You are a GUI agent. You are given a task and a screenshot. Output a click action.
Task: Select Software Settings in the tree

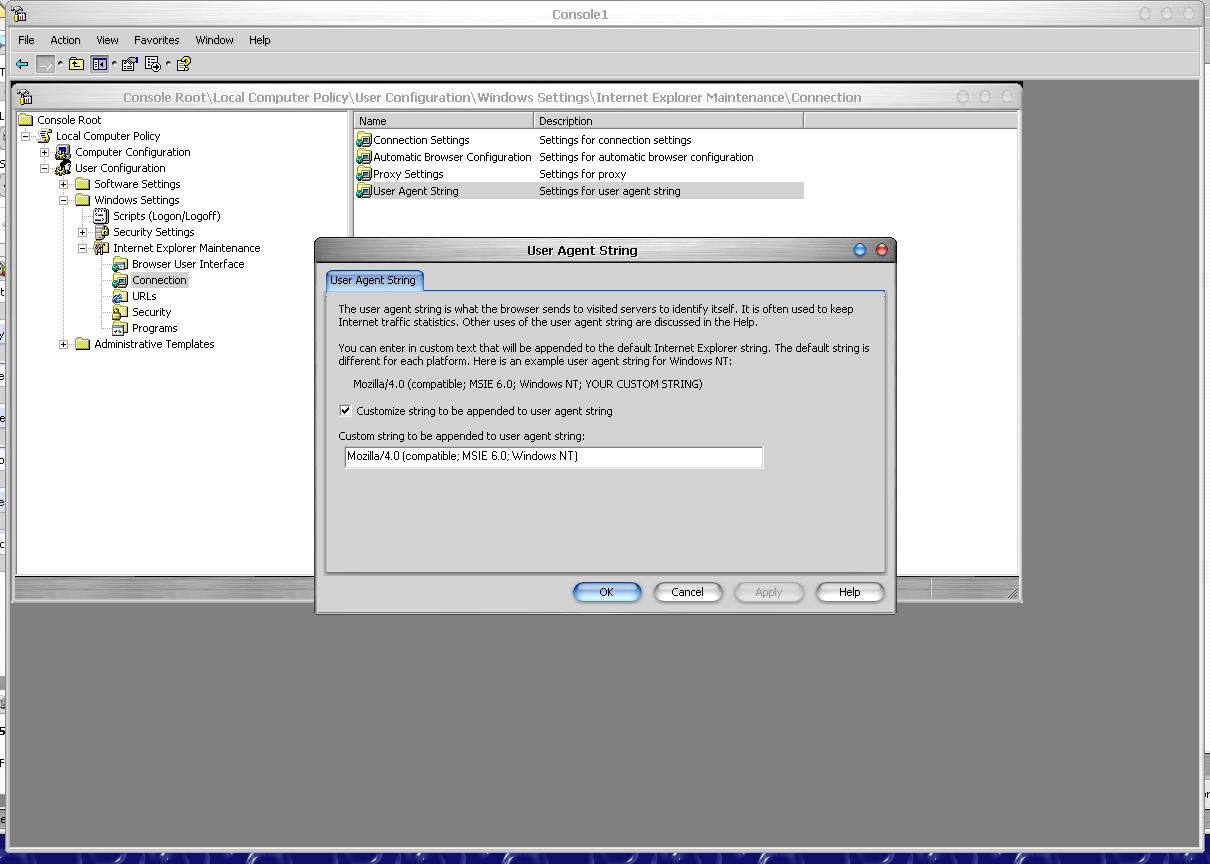[x=137, y=184]
